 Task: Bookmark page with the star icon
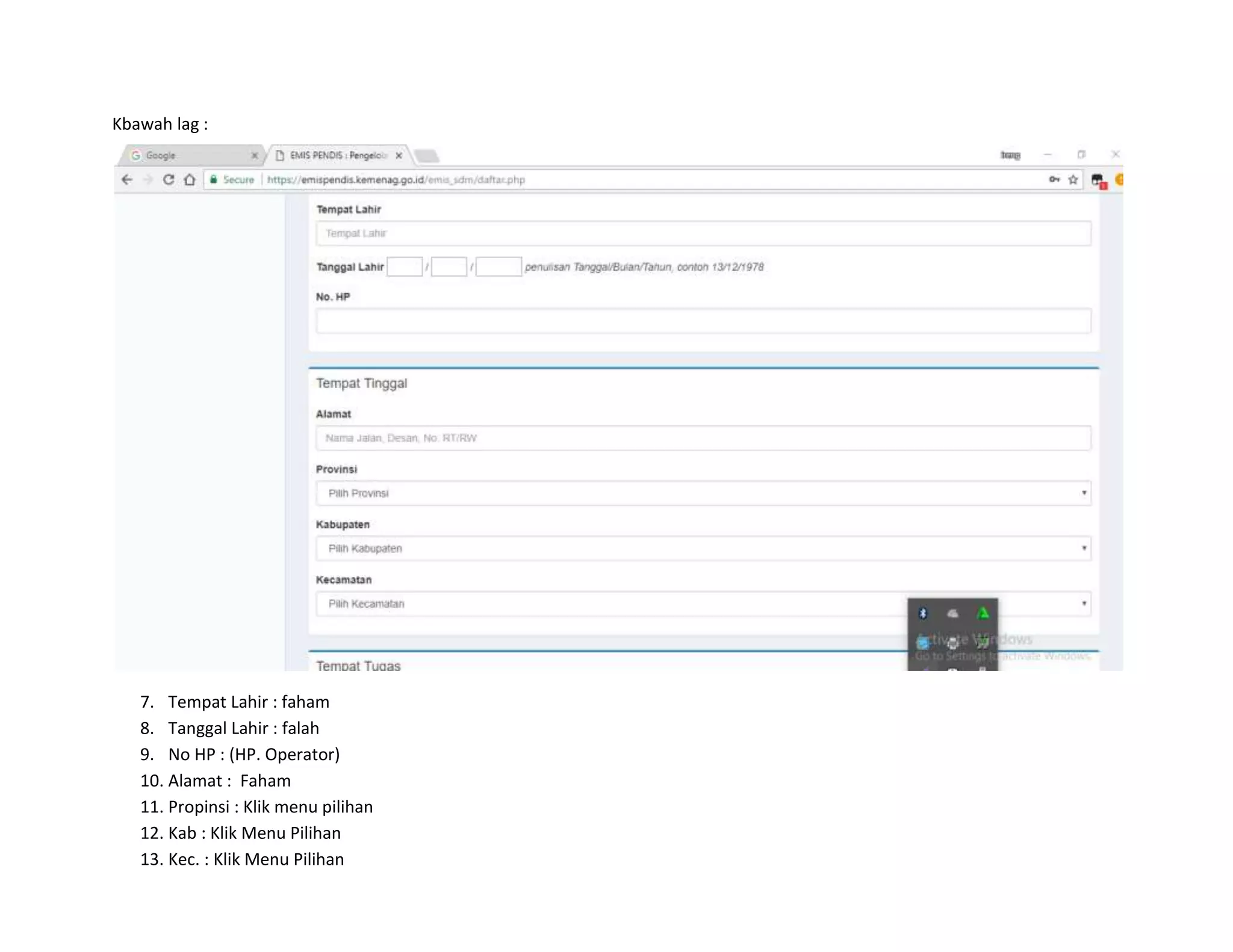[1073, 179]
